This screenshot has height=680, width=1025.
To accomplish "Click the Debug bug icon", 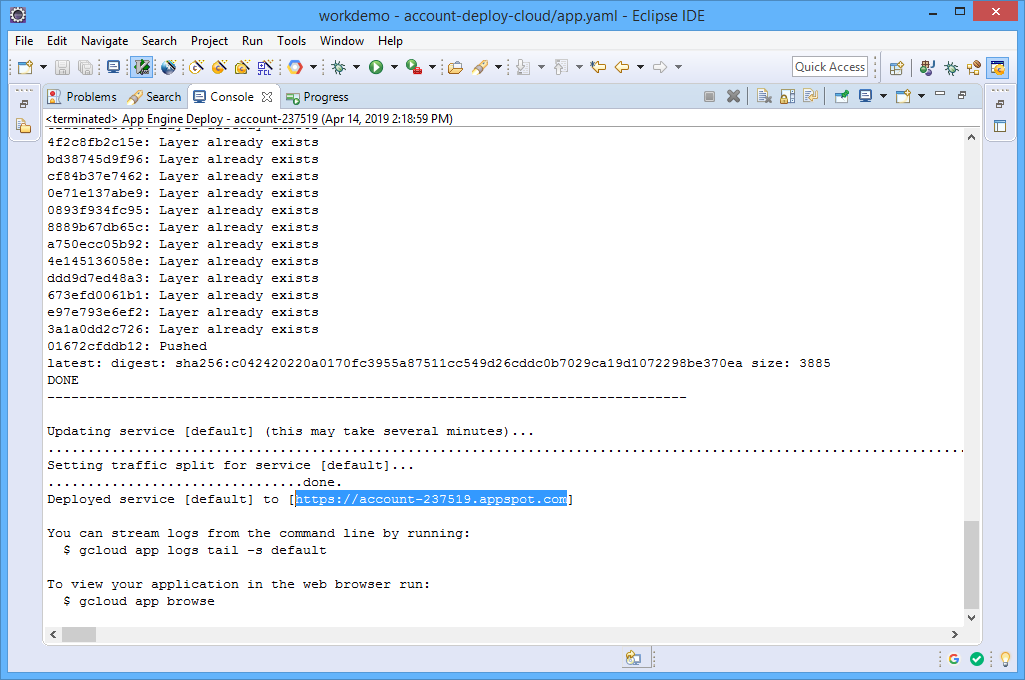I will pyautogui.click(x=339, y=67).
